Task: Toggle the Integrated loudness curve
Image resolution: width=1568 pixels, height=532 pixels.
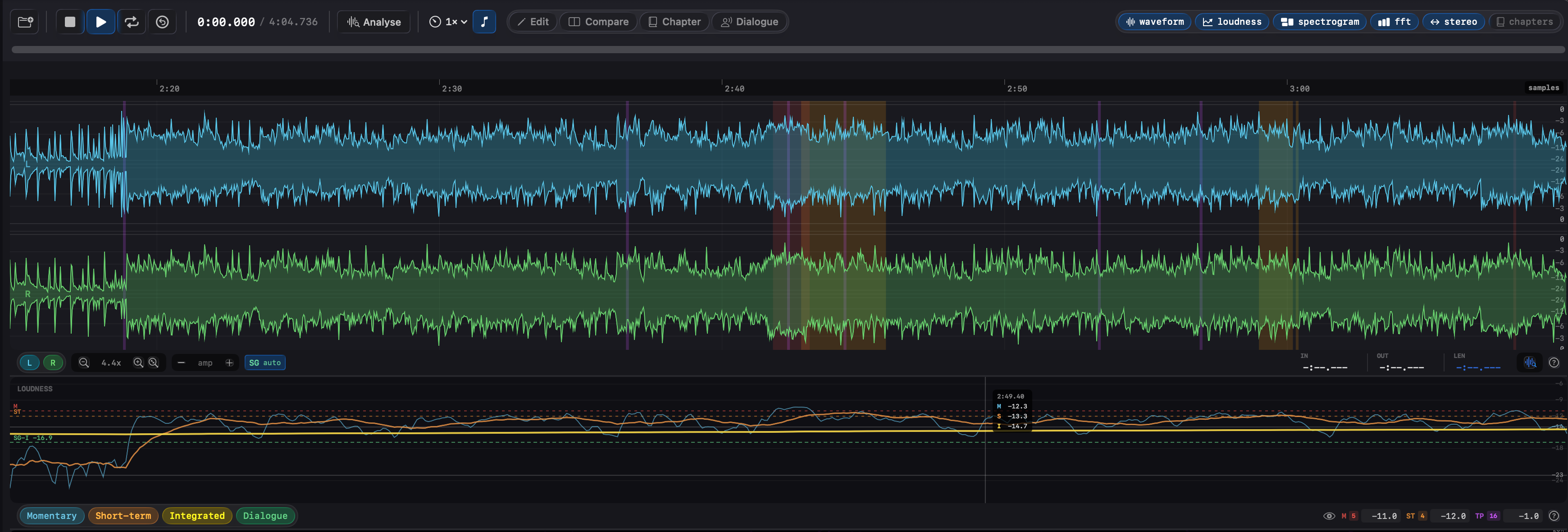Action: pyautogui.click(x=197, y=516)
